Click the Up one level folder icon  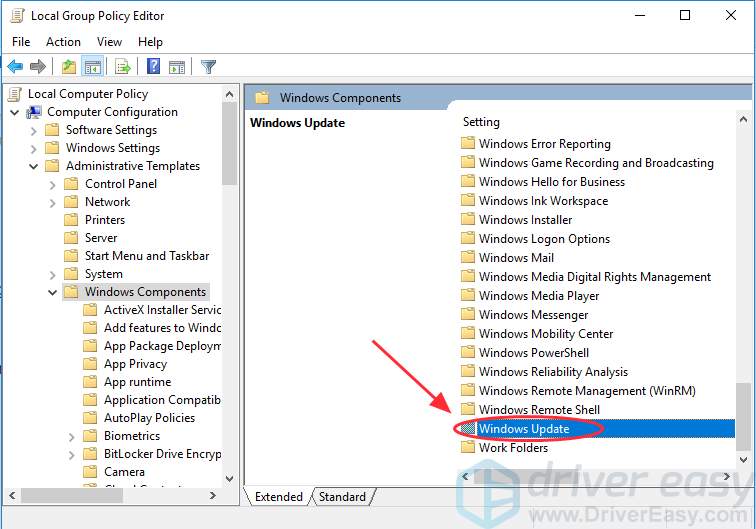pos(68,67)
